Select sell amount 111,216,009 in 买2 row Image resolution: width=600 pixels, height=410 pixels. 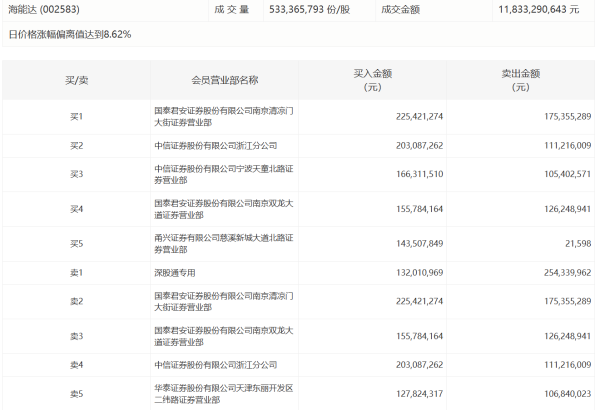point(568,146)
